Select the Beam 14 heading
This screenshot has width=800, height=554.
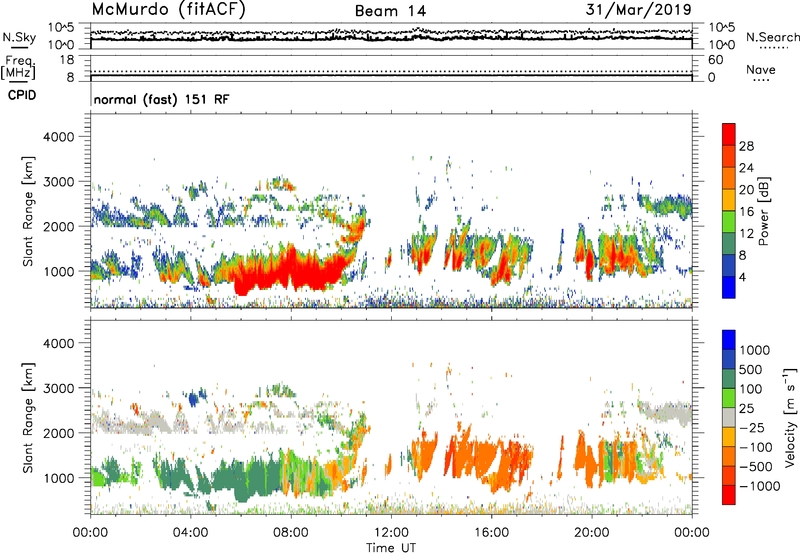point(390,11)
